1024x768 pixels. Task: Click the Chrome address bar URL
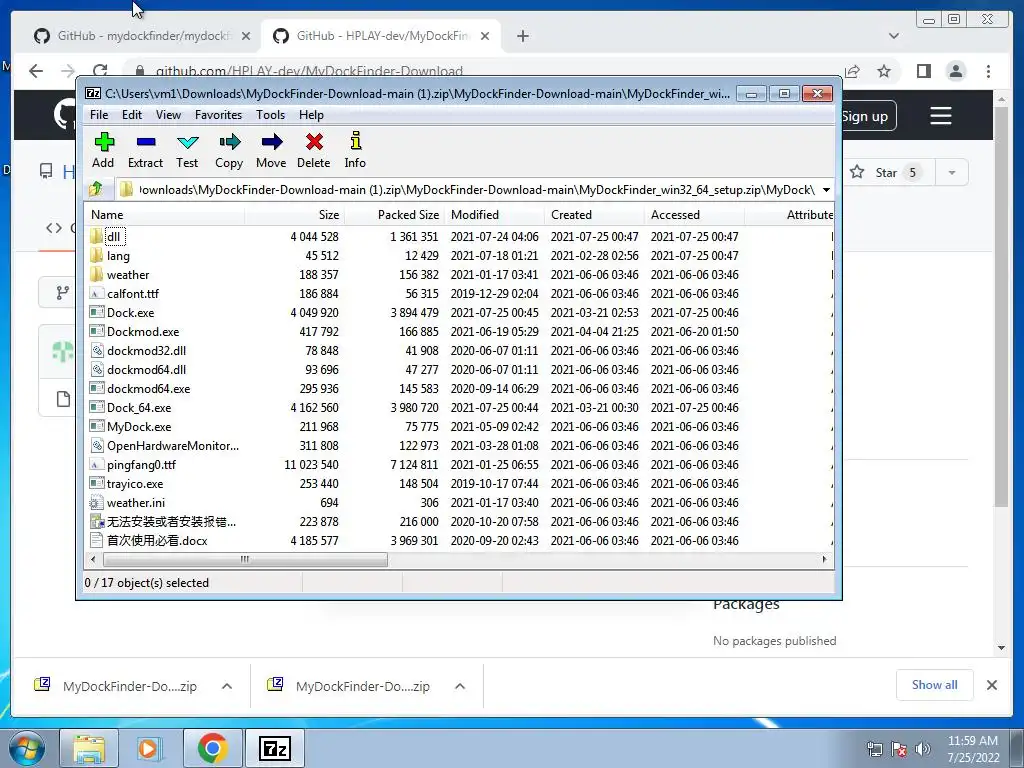coord(309,71)
